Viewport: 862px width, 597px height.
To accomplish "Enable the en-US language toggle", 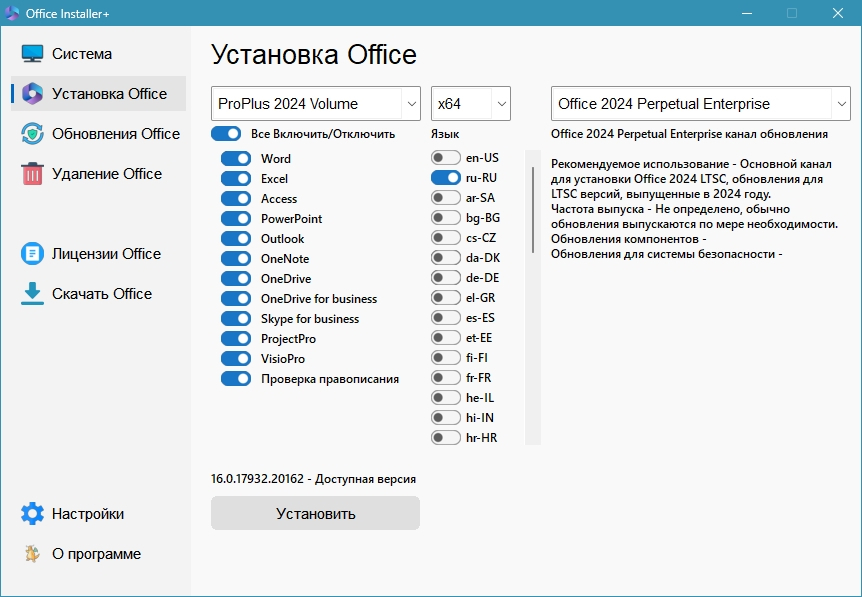I will pyautogui.click(x=445, y=158).
